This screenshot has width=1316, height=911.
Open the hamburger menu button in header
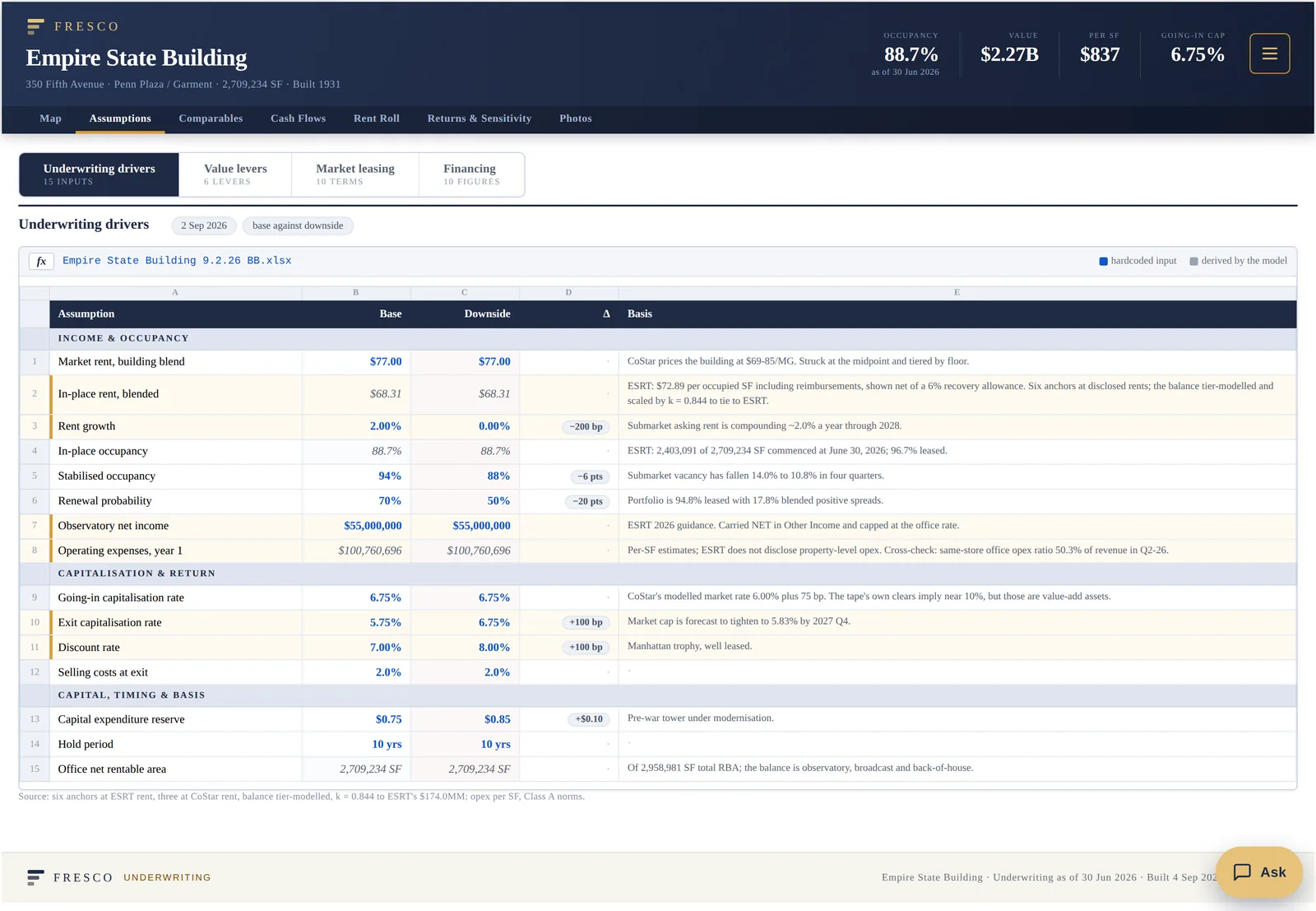(x=1269, y=53)
